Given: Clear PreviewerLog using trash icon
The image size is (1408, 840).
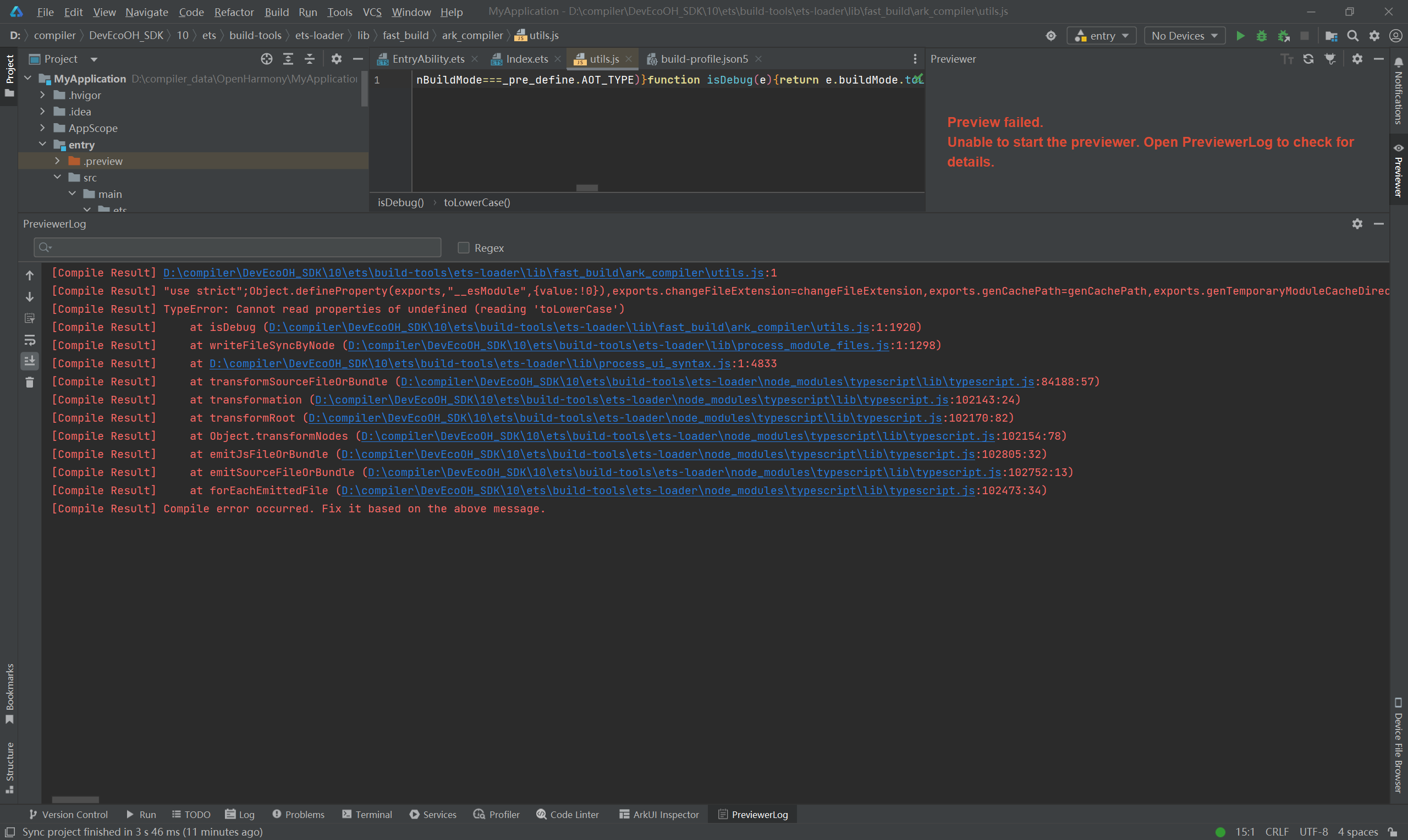Looking at the screenshot, I should (30, 383).
